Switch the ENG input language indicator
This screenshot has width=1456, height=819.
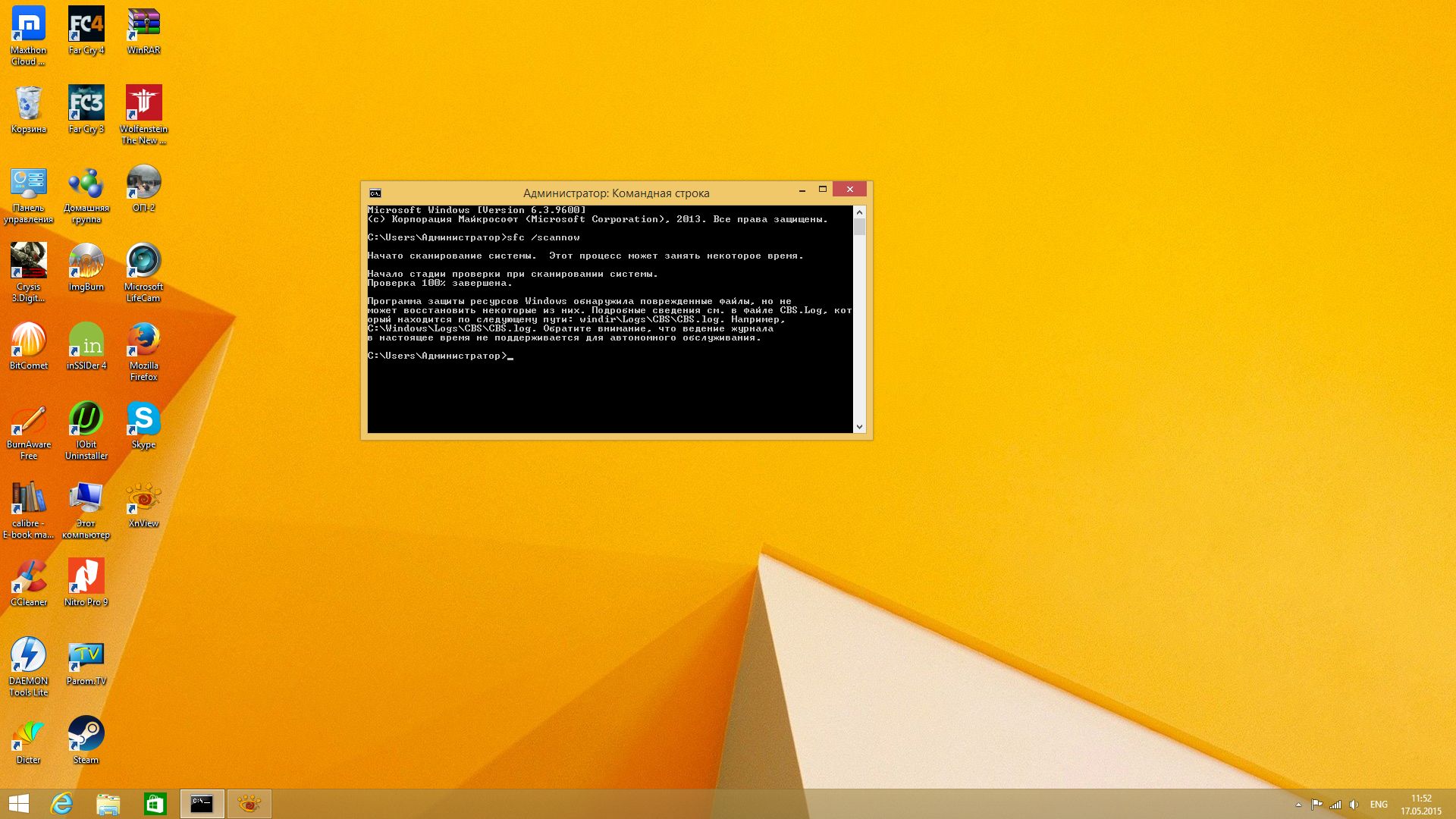point(1379,805)
